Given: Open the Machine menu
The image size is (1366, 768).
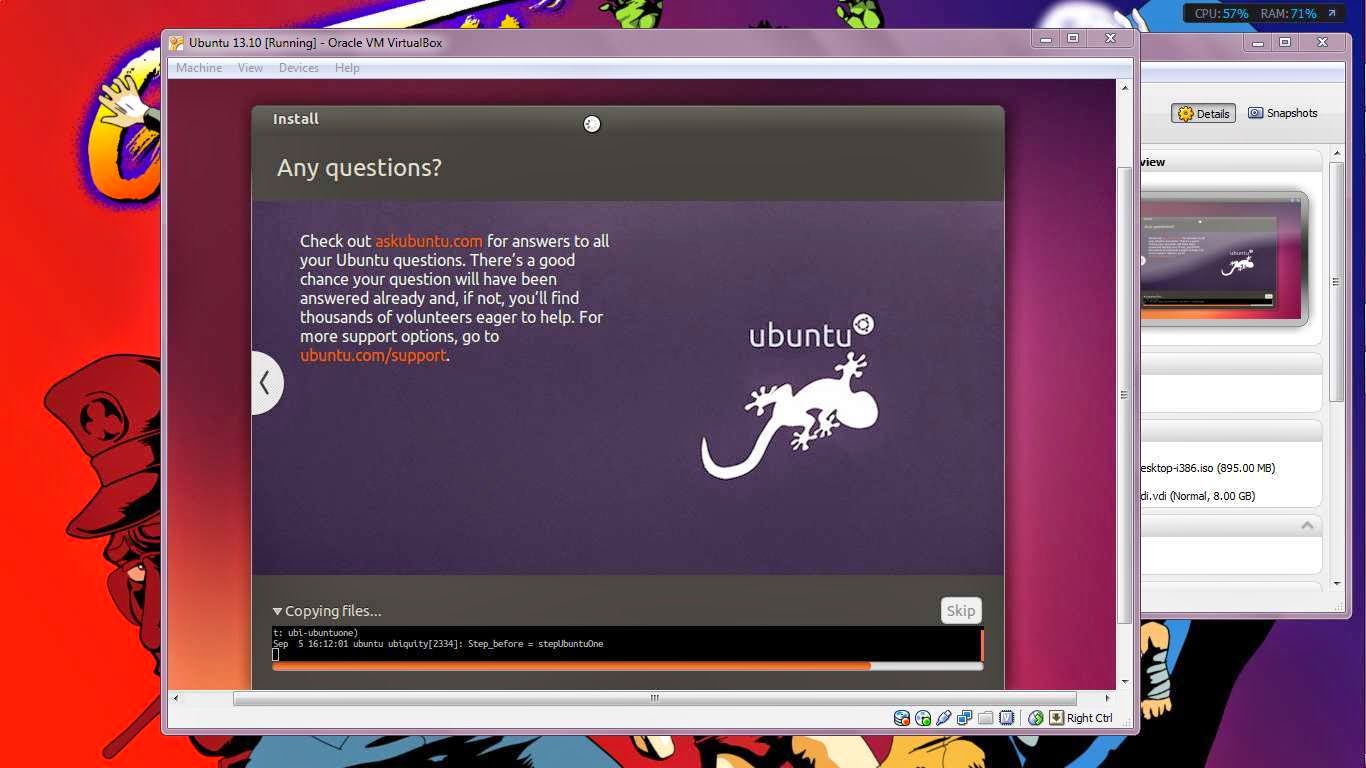Looking at the screenshot, I should 199,68.
